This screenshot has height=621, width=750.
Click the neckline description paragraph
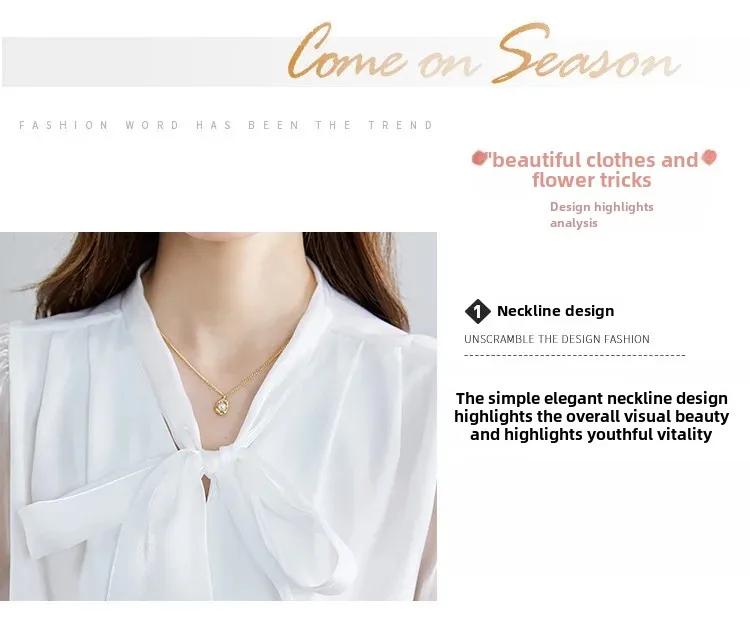[x=591, y=416]
